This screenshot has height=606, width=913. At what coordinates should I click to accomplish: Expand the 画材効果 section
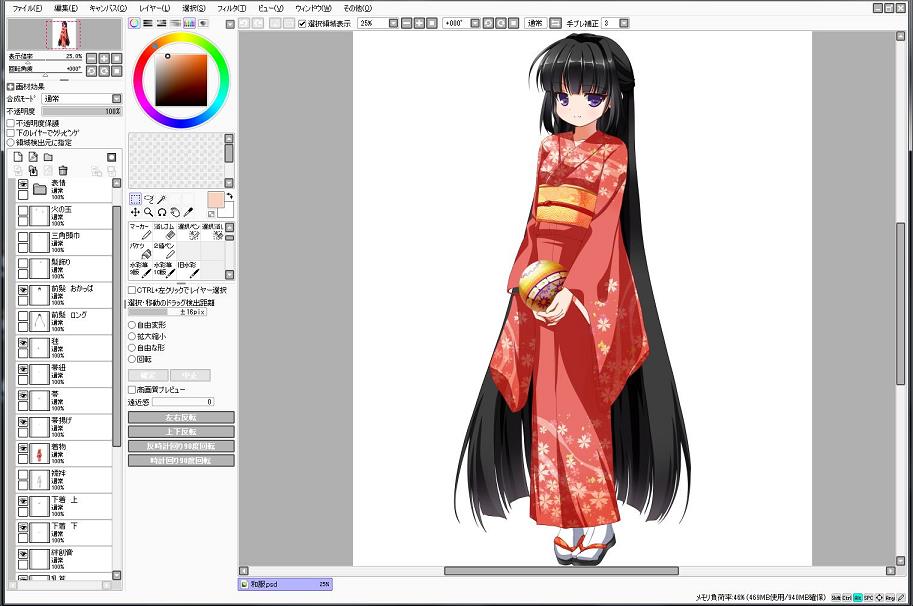[11, 87]
